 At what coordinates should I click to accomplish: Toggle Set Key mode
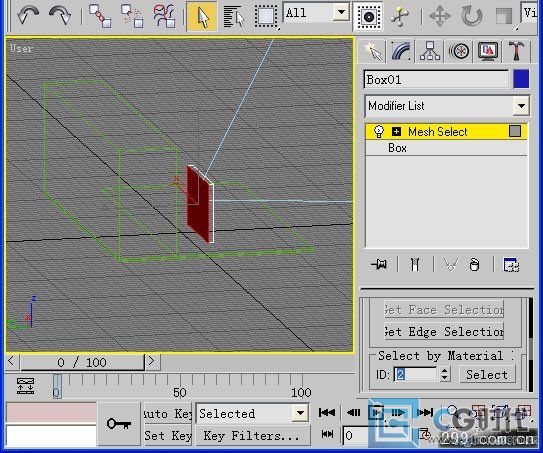click(x=168, y=435)
